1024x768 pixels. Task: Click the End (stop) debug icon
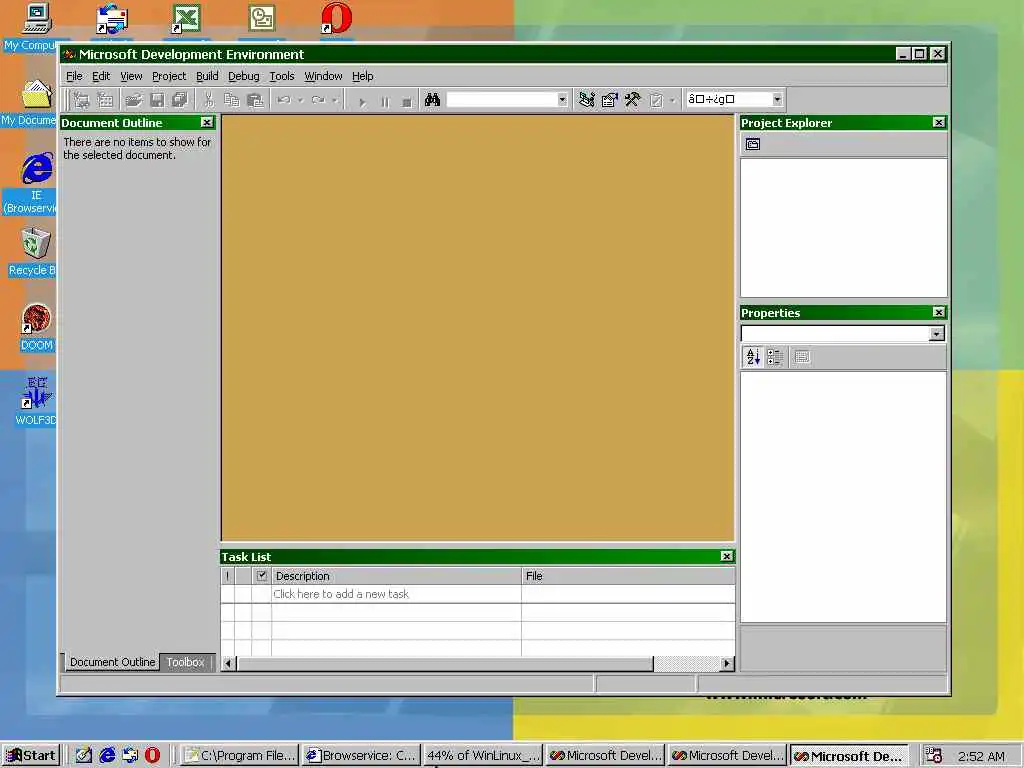406,101
